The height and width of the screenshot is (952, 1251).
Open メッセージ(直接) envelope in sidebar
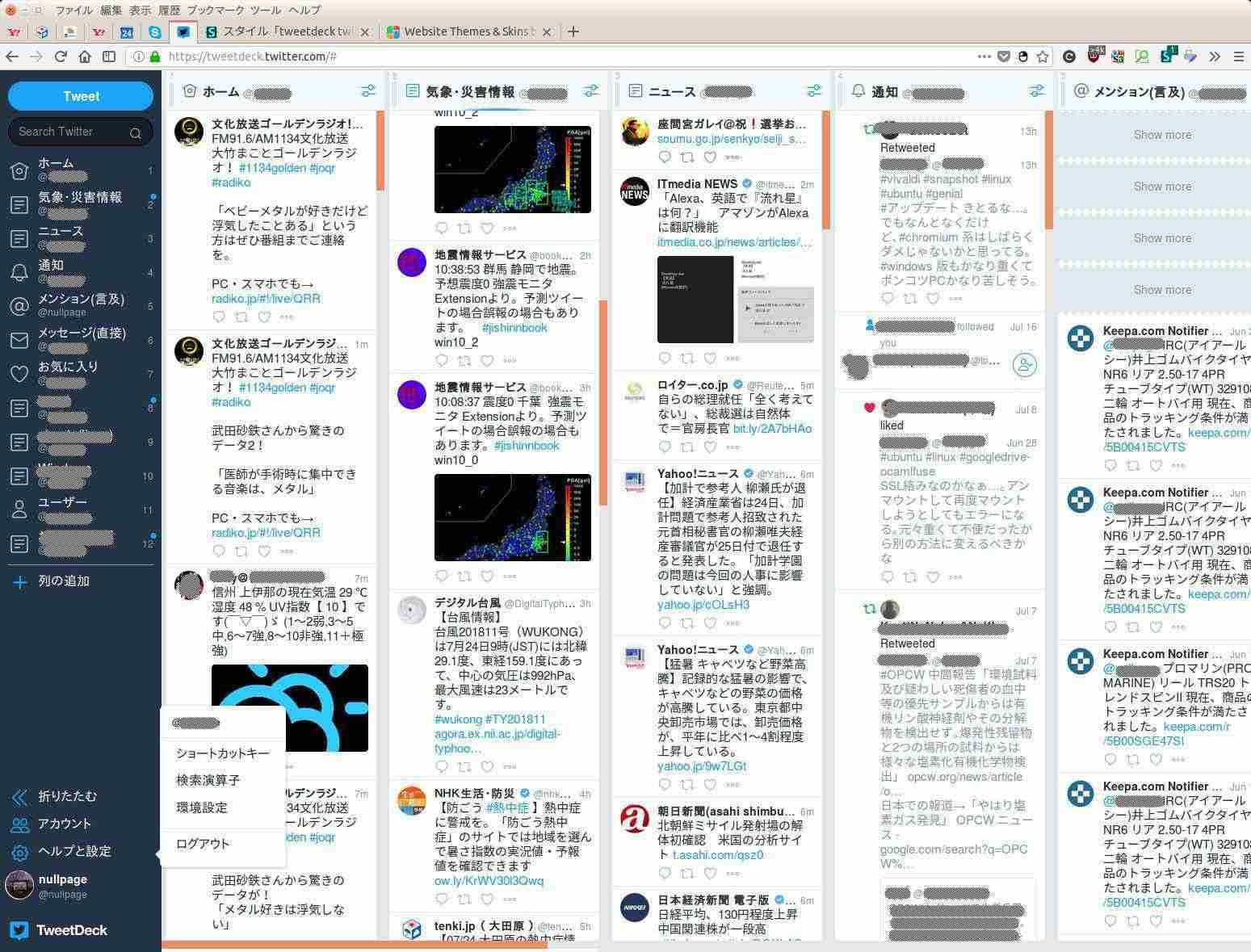point(81,340)
